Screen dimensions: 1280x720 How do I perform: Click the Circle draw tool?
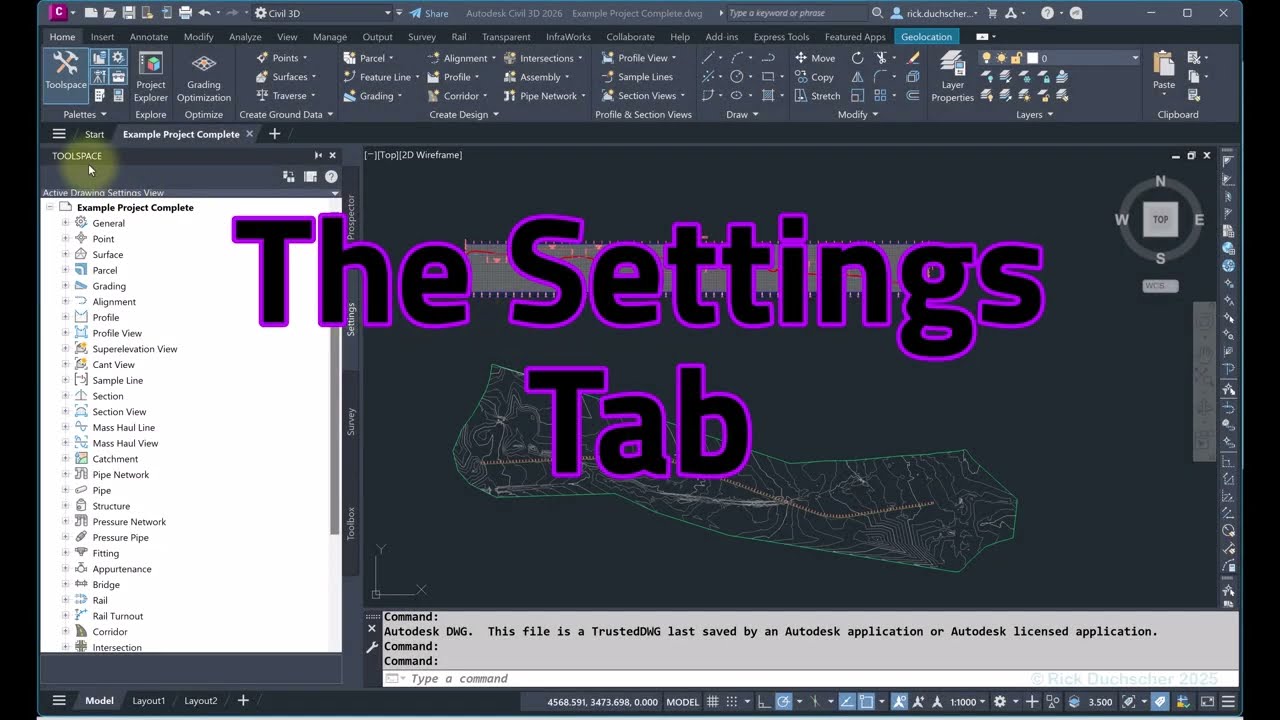[737, 77]
